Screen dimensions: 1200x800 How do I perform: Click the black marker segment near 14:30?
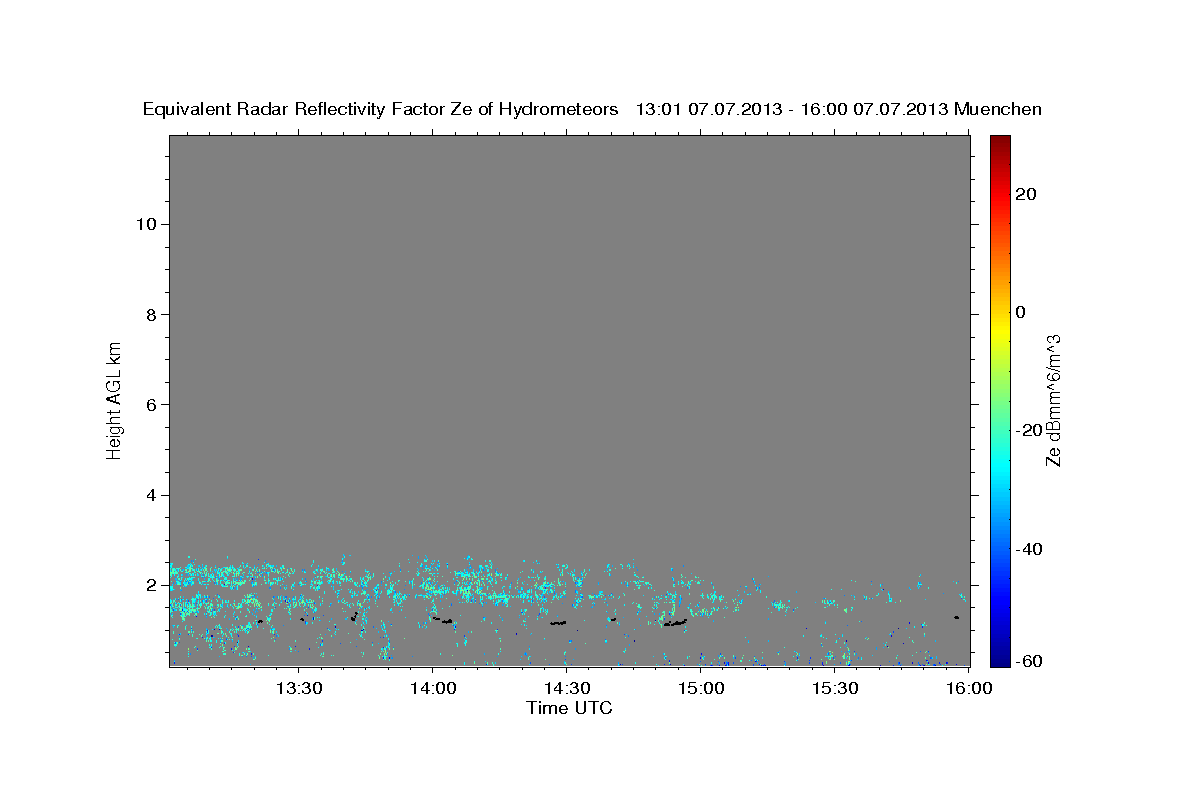pos(558,622)
